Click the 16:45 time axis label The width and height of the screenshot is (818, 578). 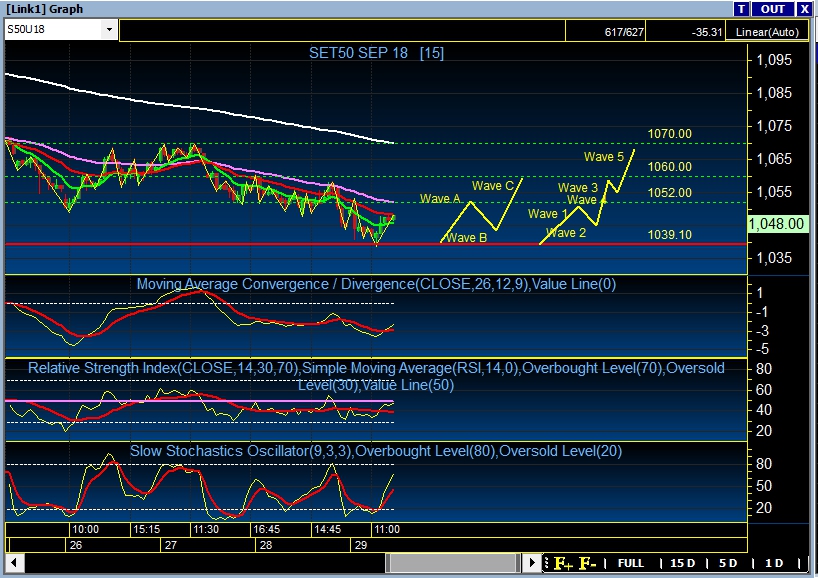(x=267, y=529)
